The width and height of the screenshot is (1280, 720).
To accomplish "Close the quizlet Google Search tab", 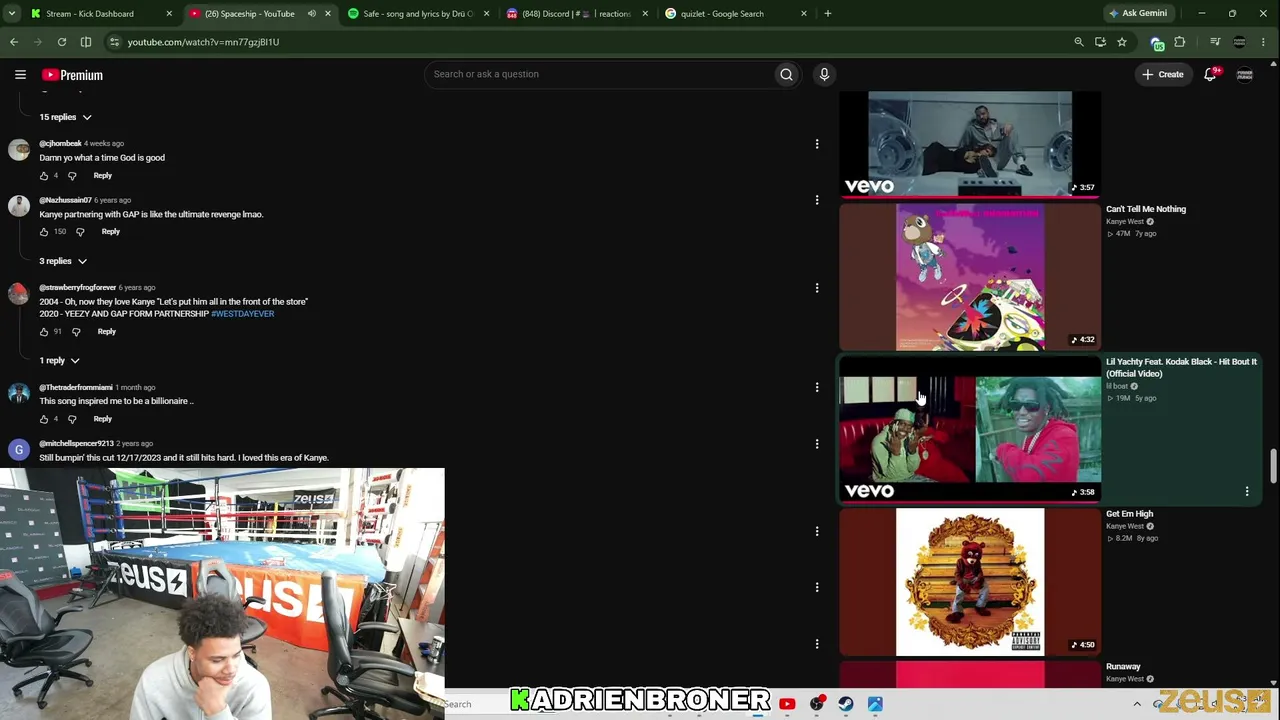I will click(804, 14).
